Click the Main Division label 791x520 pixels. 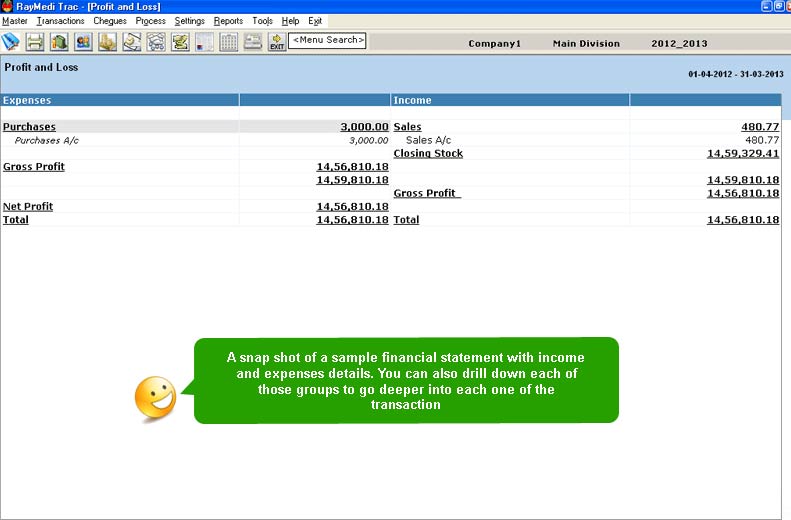point(586,43)
